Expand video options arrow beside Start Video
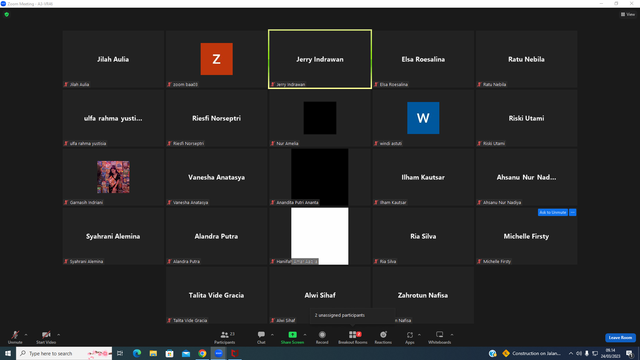This screenshot has width=640, height=360. point(59,335)
